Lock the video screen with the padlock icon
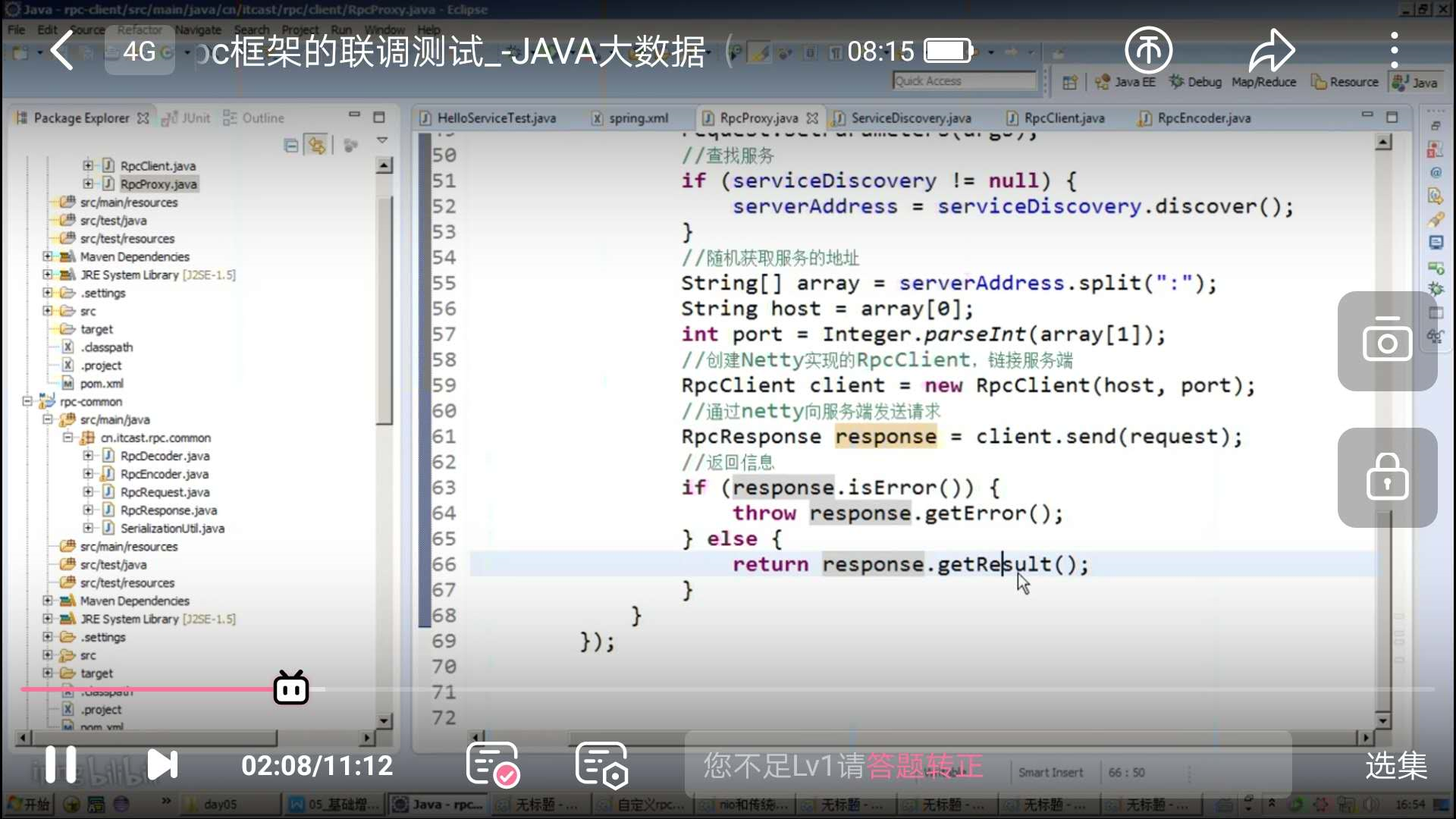 click(x=1387, y=478)
